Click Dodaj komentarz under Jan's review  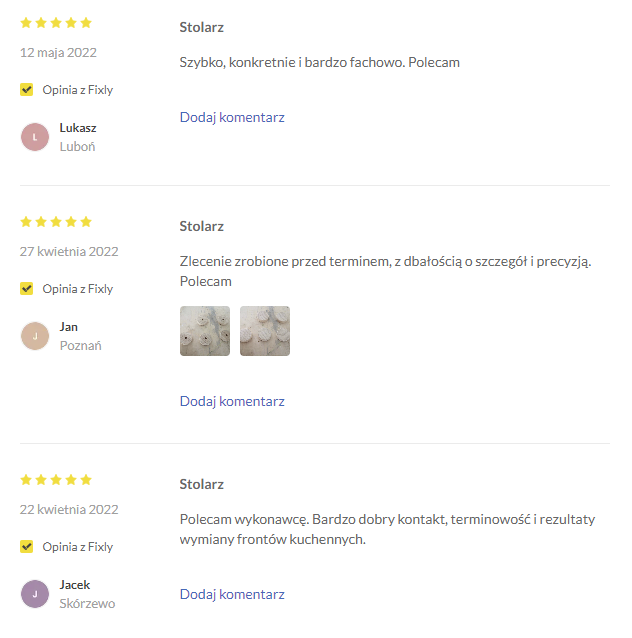[x=232, y=401]
